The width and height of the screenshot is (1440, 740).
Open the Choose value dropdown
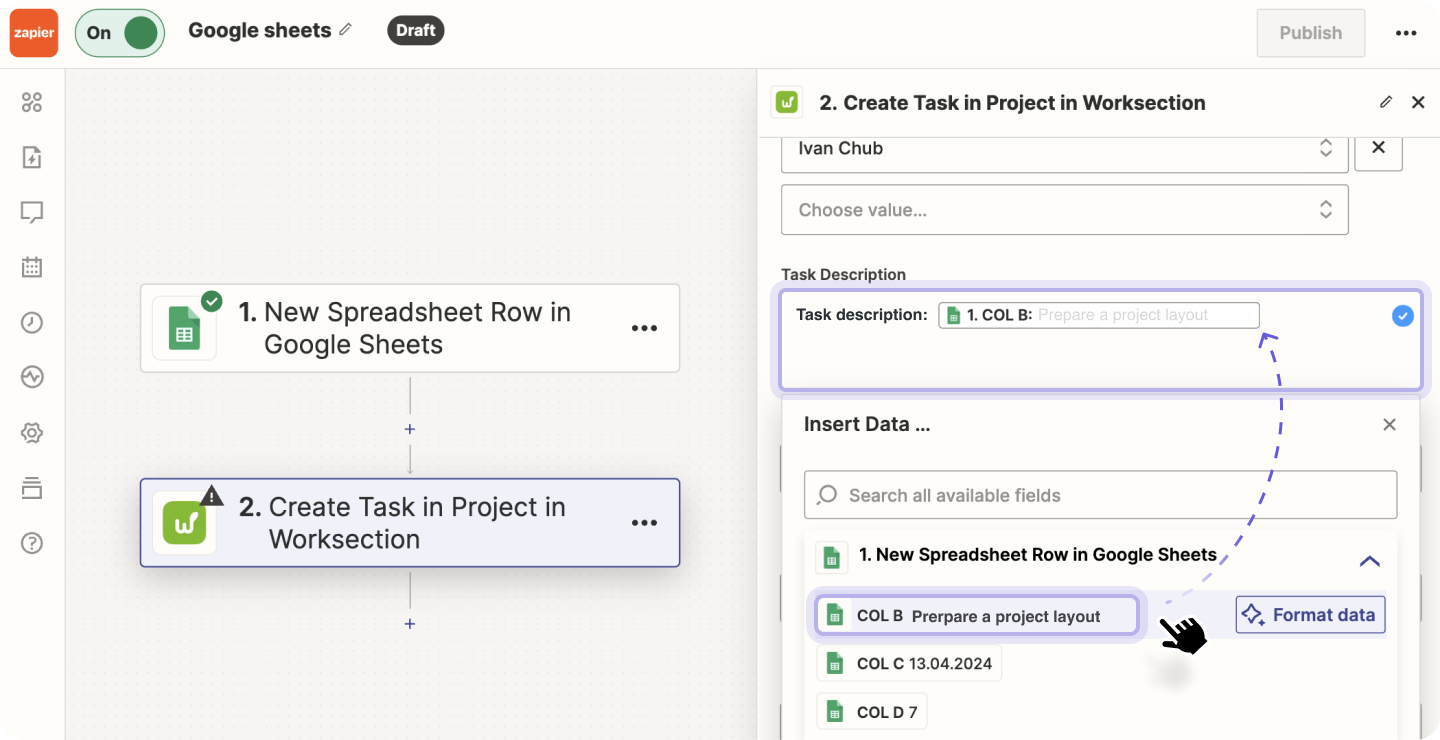(1064, 209)
